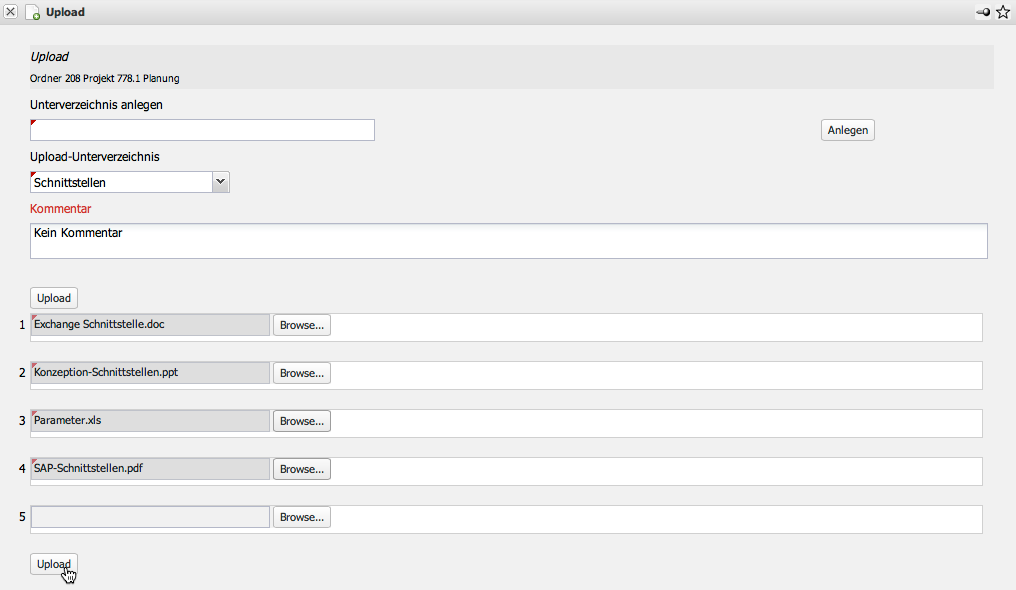
Task: Select the SAP-Schnittstellen.pdf file field
Action: [x=150, y=469]
